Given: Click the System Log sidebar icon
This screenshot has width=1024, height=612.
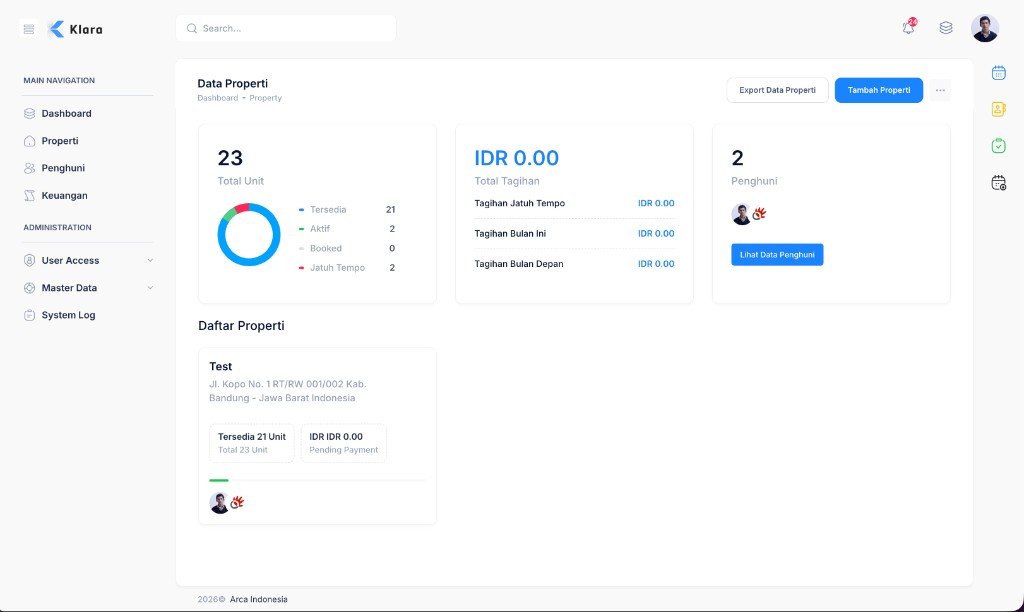Looking at the screenshot, I should tap(29, 315).
